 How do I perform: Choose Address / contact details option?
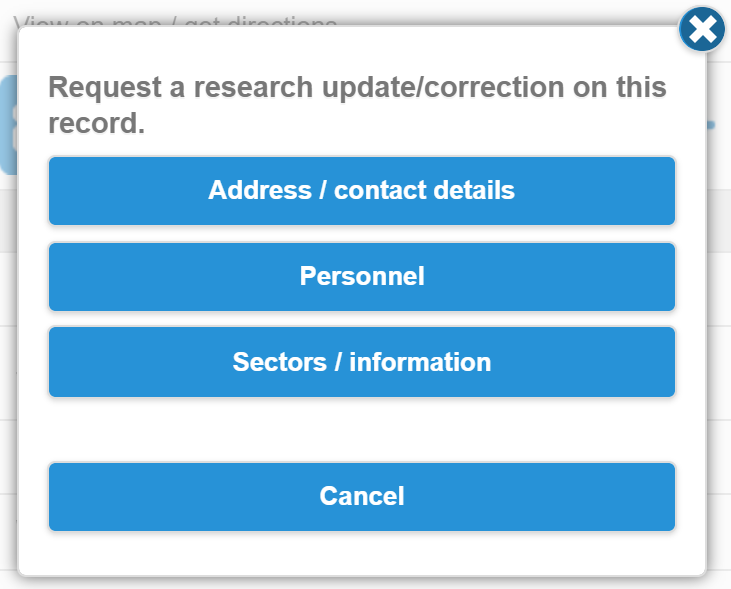(361, 190)
